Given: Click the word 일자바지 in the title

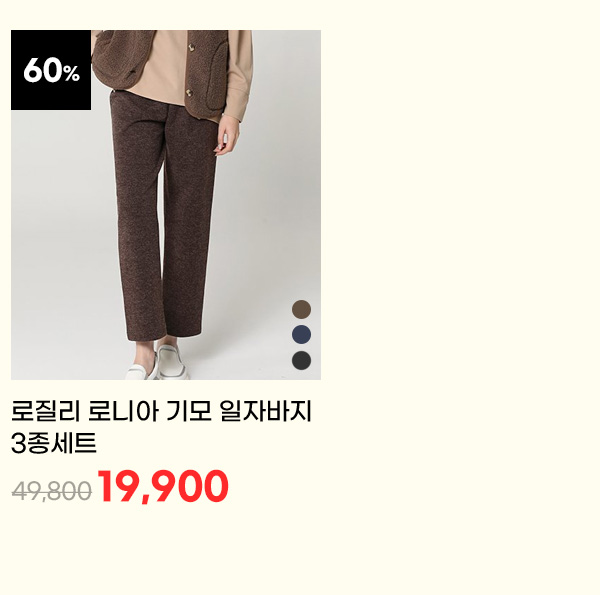Looking at the screenshot, I should click(x=266, y=411).
